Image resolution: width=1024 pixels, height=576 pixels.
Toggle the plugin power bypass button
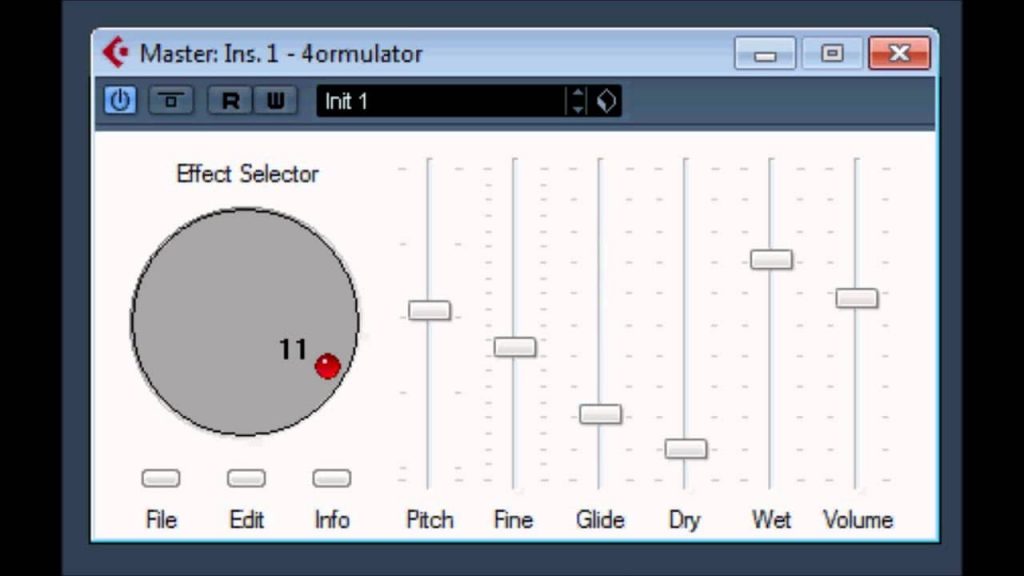[x=120, y=101]
